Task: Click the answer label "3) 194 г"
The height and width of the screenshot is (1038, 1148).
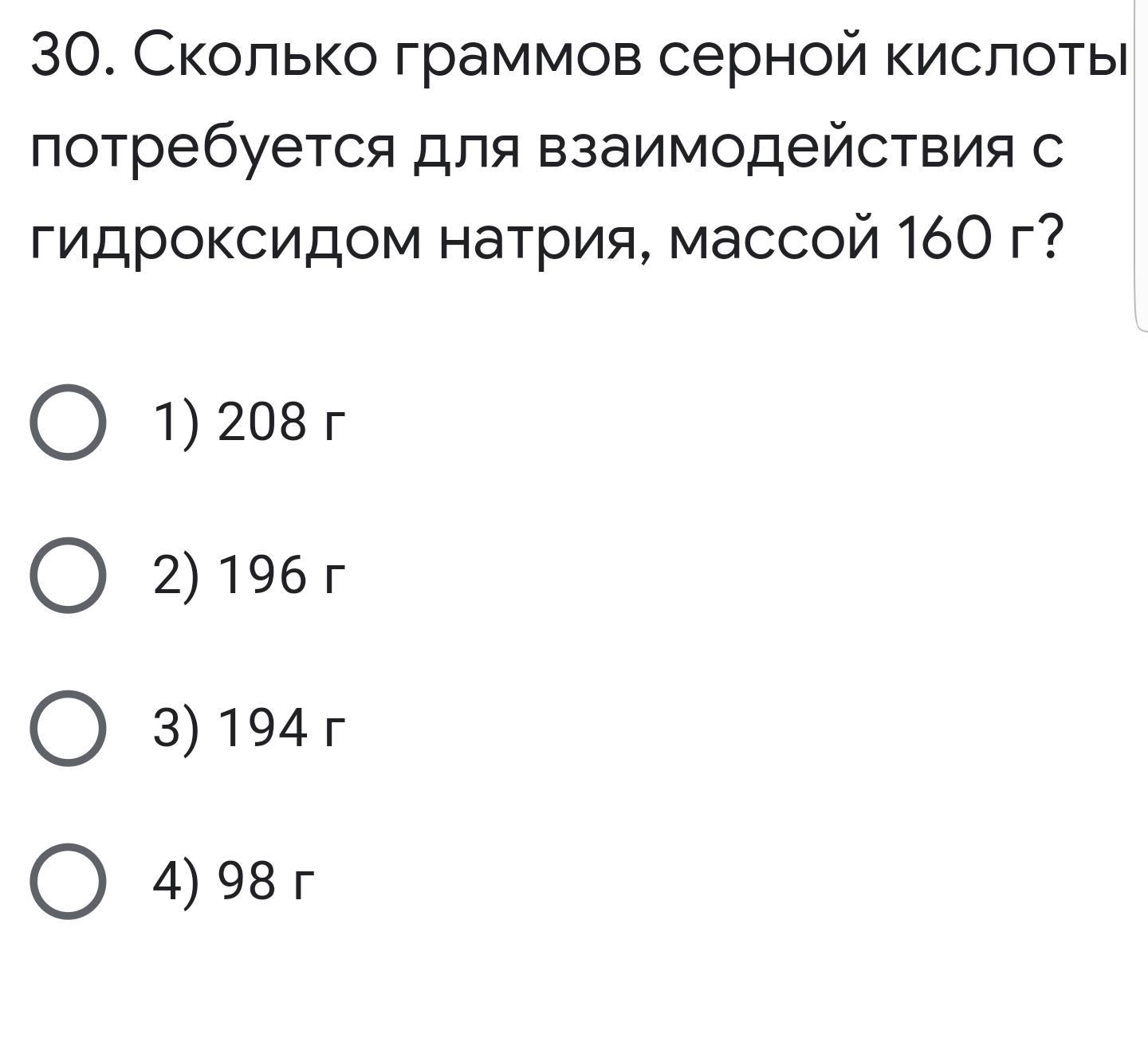Action: click(x=250, y=729)
